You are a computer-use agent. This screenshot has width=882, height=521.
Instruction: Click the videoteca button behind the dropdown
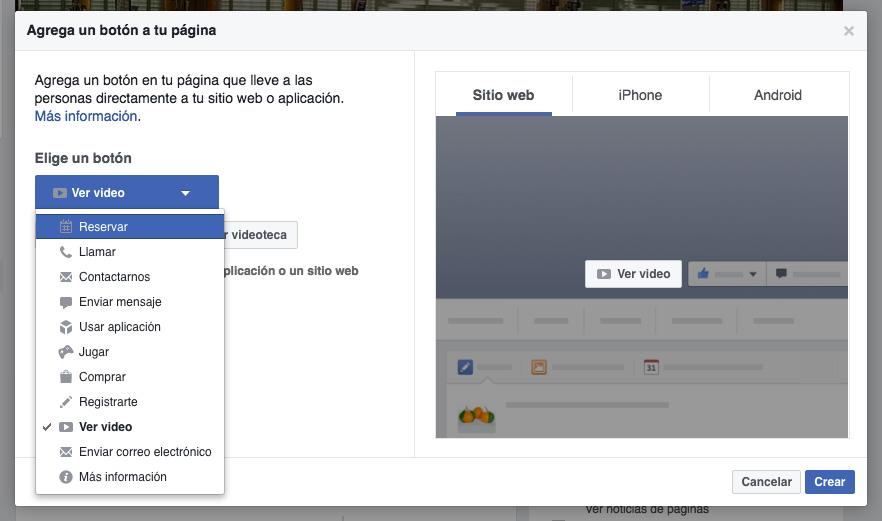click(x=260, y=235)
